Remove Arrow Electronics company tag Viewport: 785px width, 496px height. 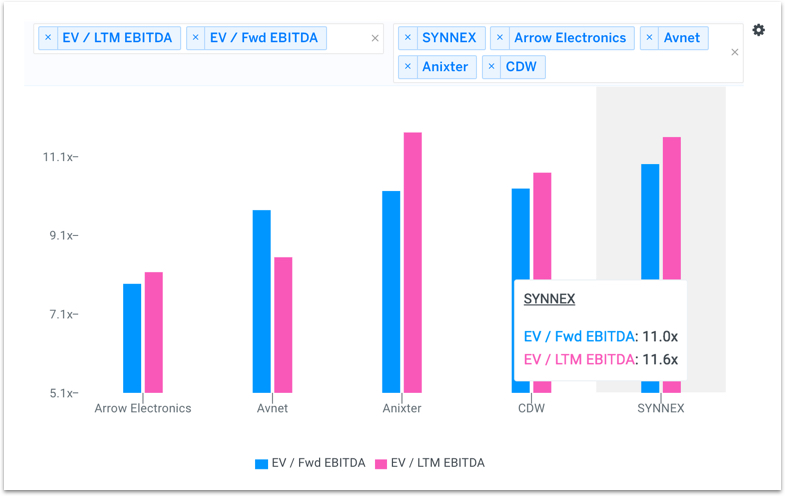[x=500, y=38]
